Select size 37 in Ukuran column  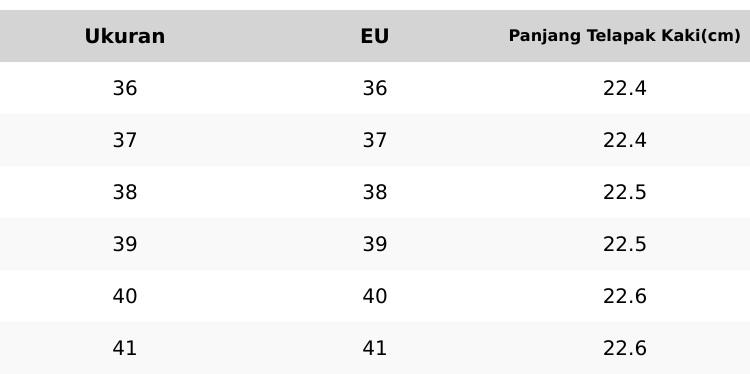click(x=125, y=140)
